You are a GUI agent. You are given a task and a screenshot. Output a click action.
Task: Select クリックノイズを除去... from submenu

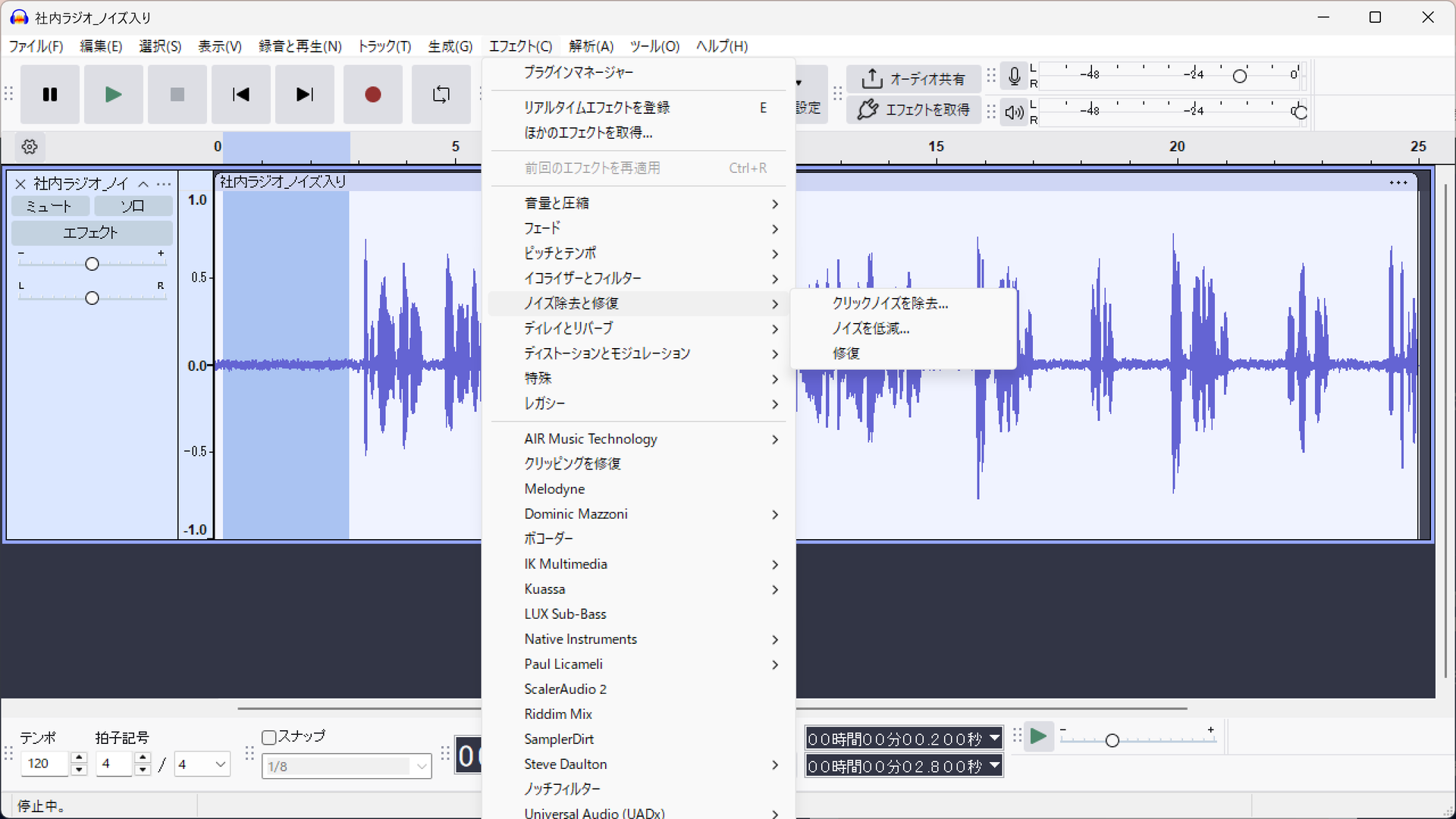click(902, 303)
